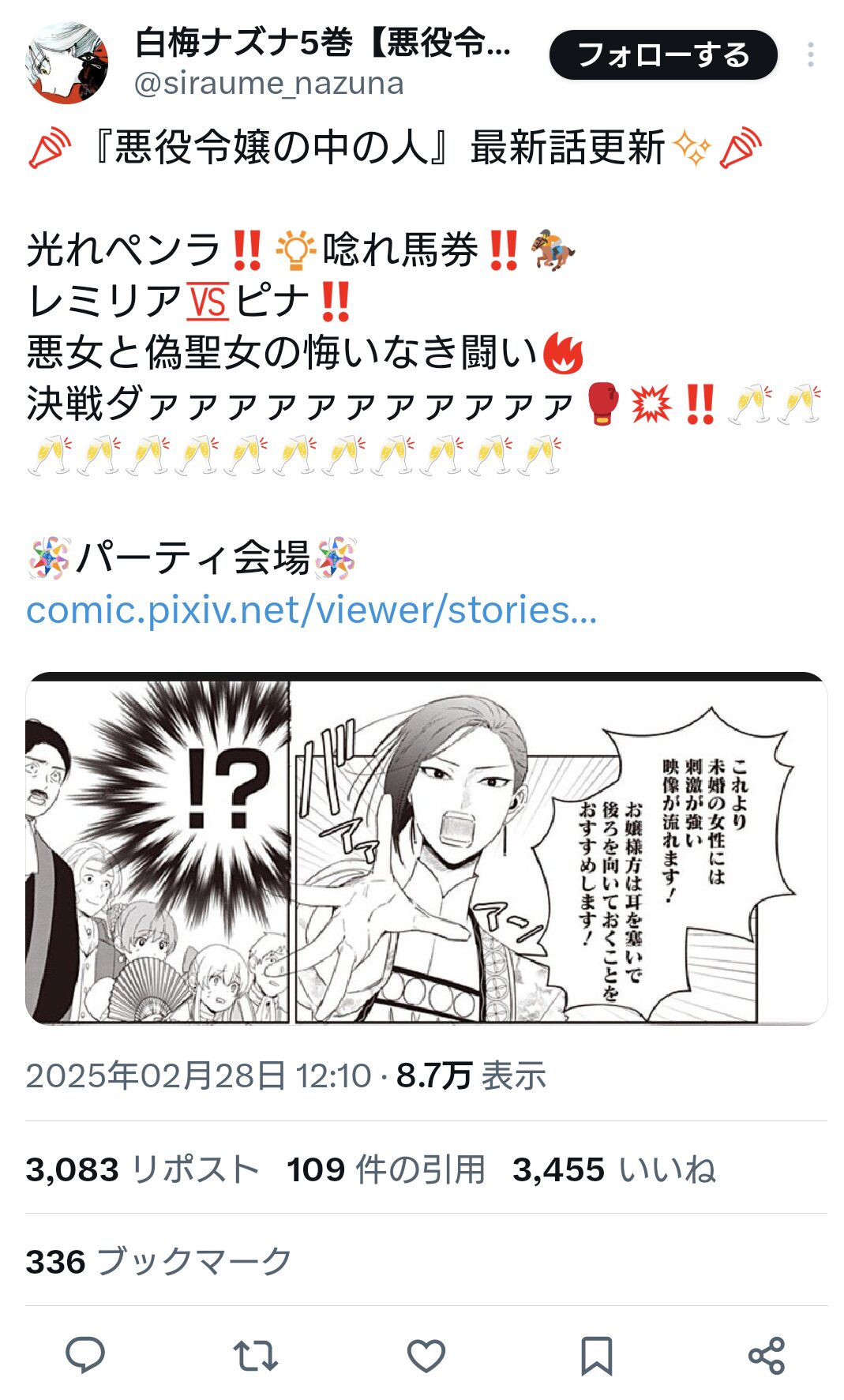Viewport: 844px width, 1400px height.
Task: View the 3,455 いいね likes list
Action: [614, 1169]
